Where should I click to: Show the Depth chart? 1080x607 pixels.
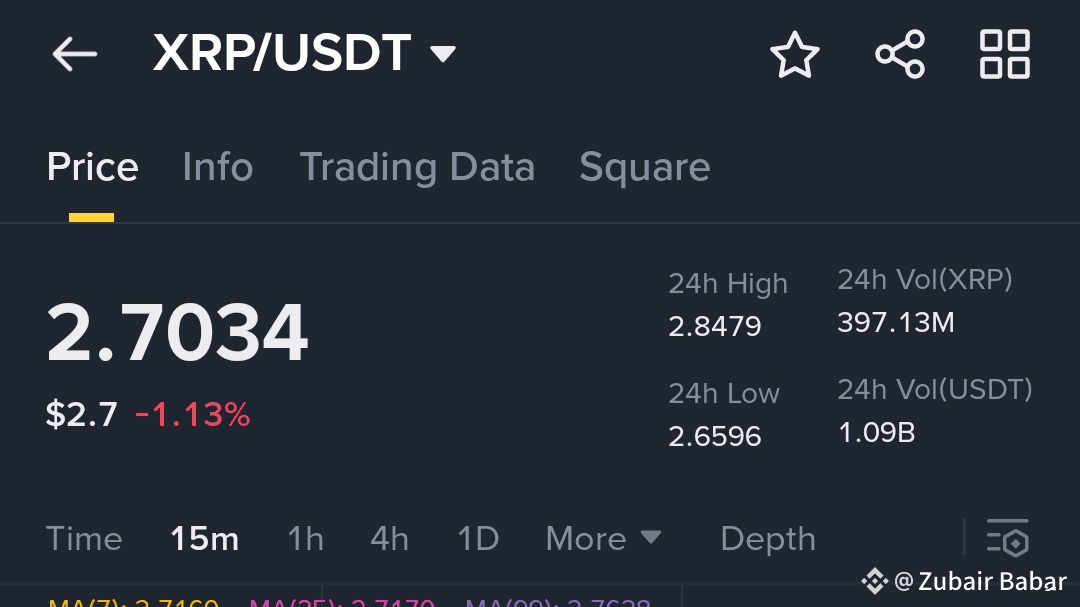[x=768, y=539]
